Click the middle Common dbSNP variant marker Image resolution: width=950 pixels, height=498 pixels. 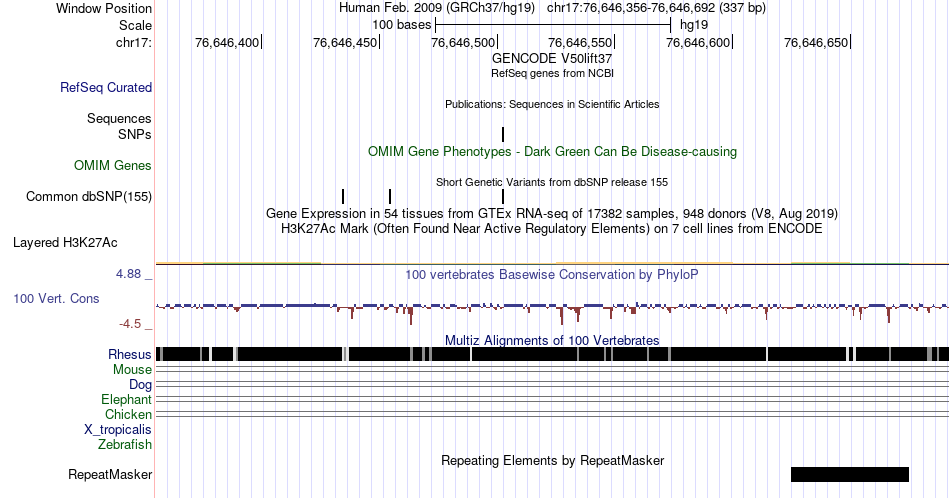click(x=390, y=196)
